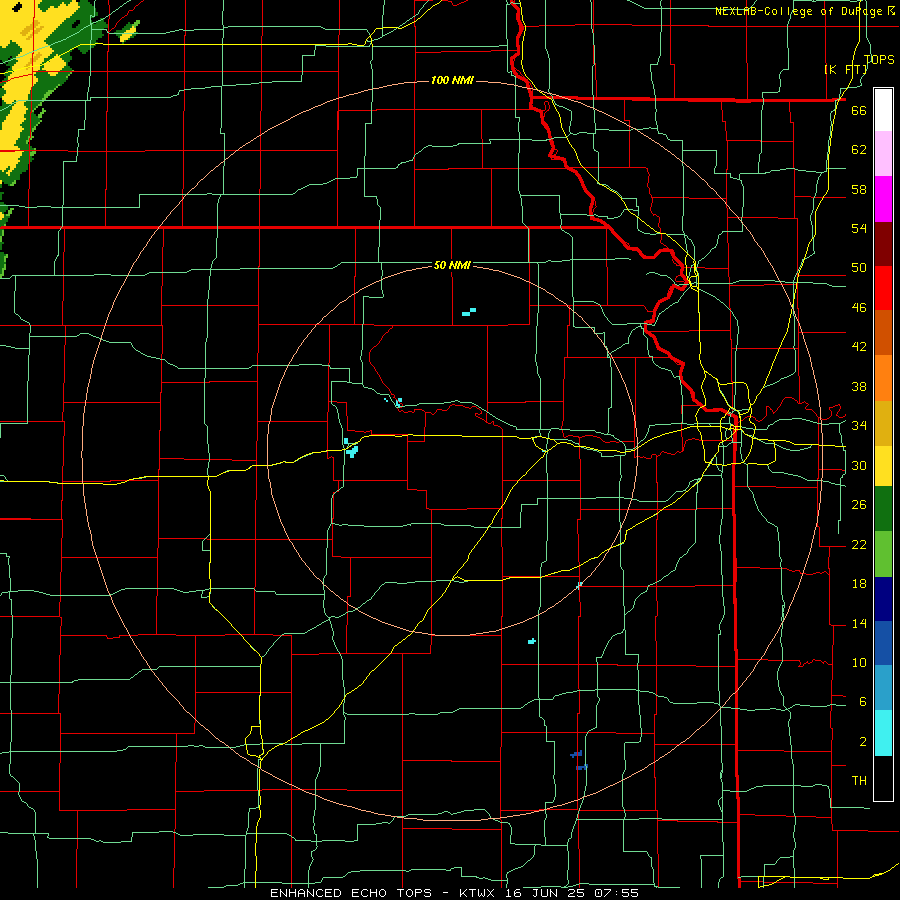Click the "58" legend value
The width and height of the screenshot is (900, 900).
859,189
